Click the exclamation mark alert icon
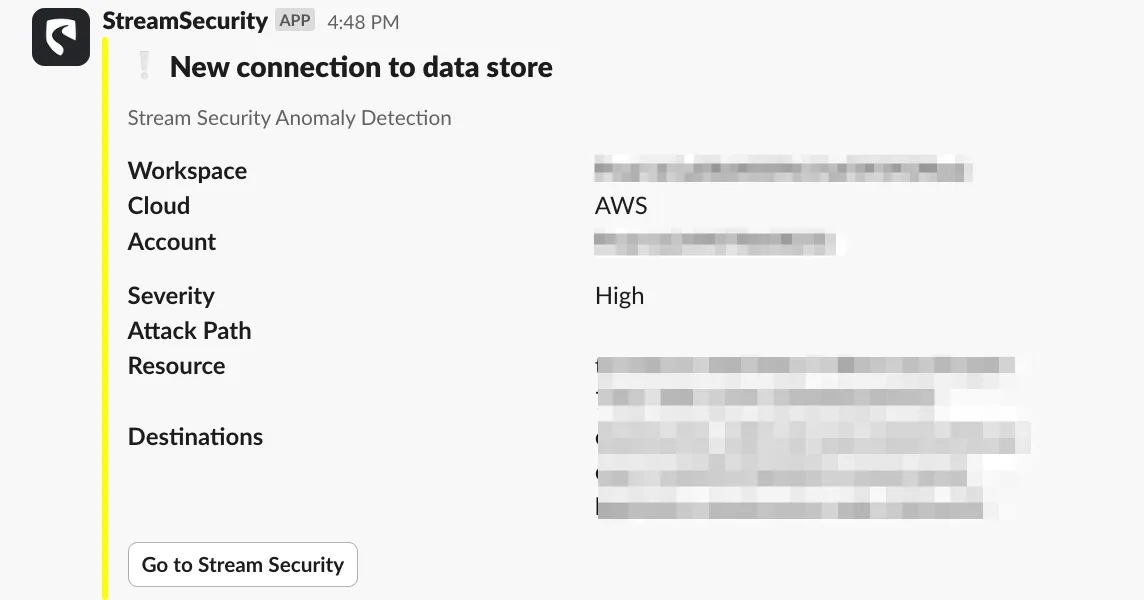This screenshot has width=1144, height=600. pyautogui.click(x=144, y=66)
